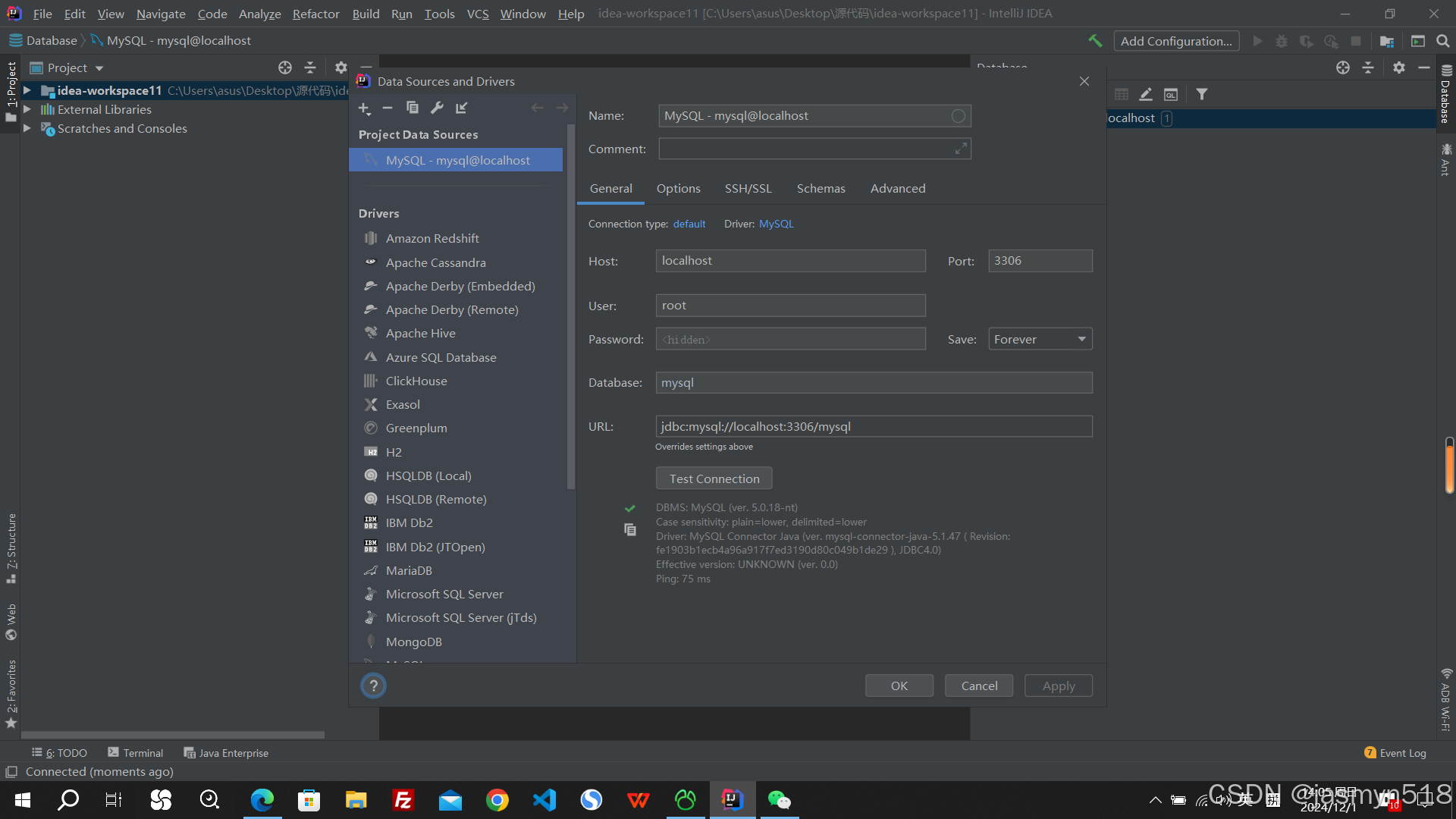Image resolution: width=1456 pixels, height=819 pixels.
Task: Open WeChat from the Windows taskbar
Action: click(779, 800)
